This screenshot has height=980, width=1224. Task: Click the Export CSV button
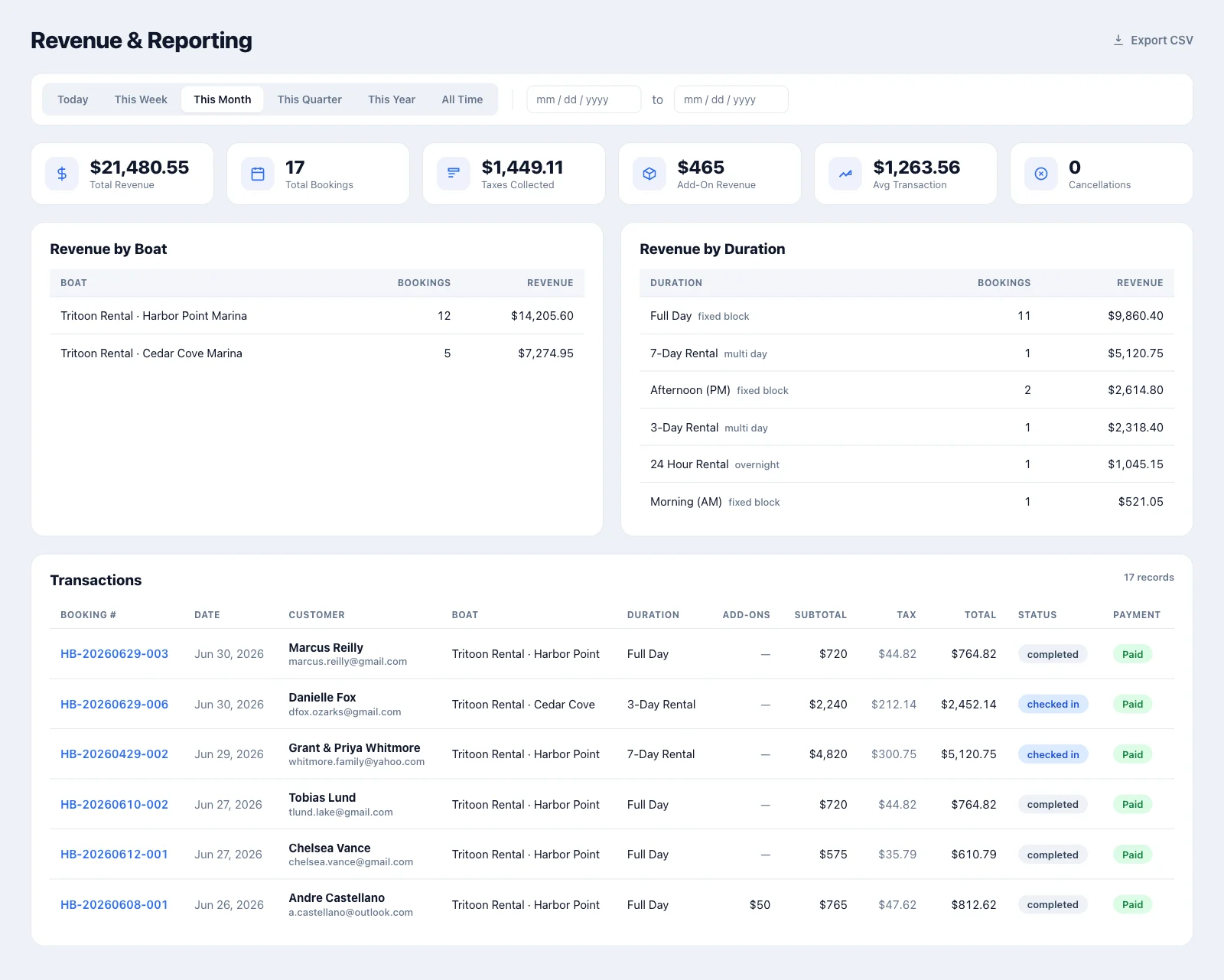[x=1153, y=40]
